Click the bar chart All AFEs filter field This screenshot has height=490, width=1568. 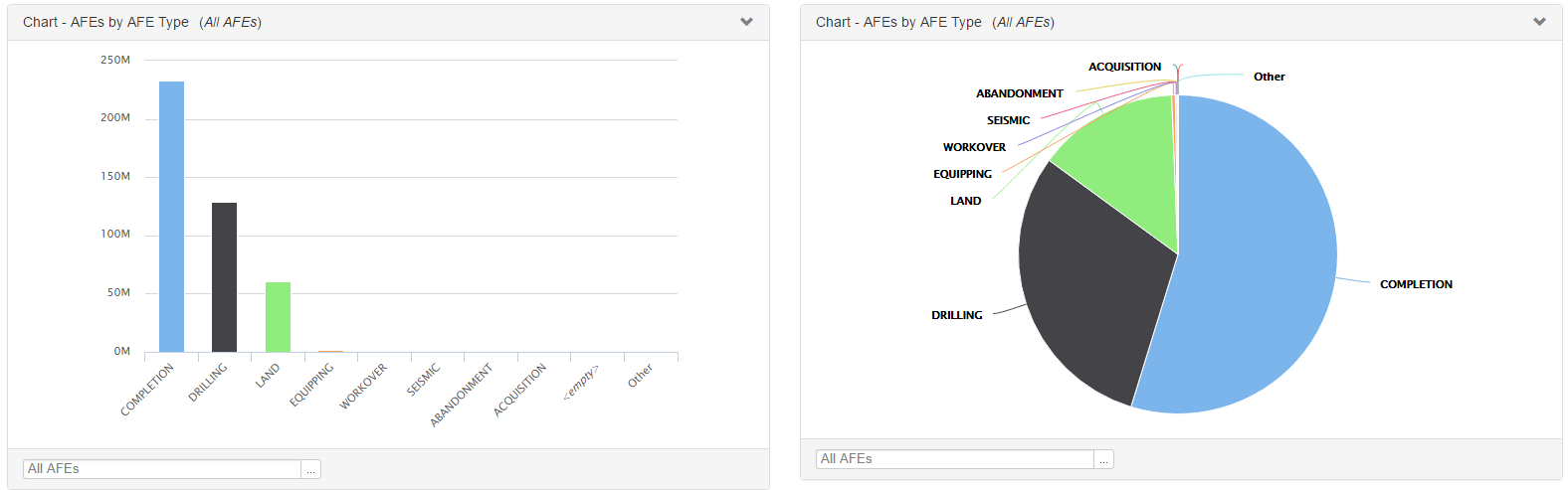161,469
